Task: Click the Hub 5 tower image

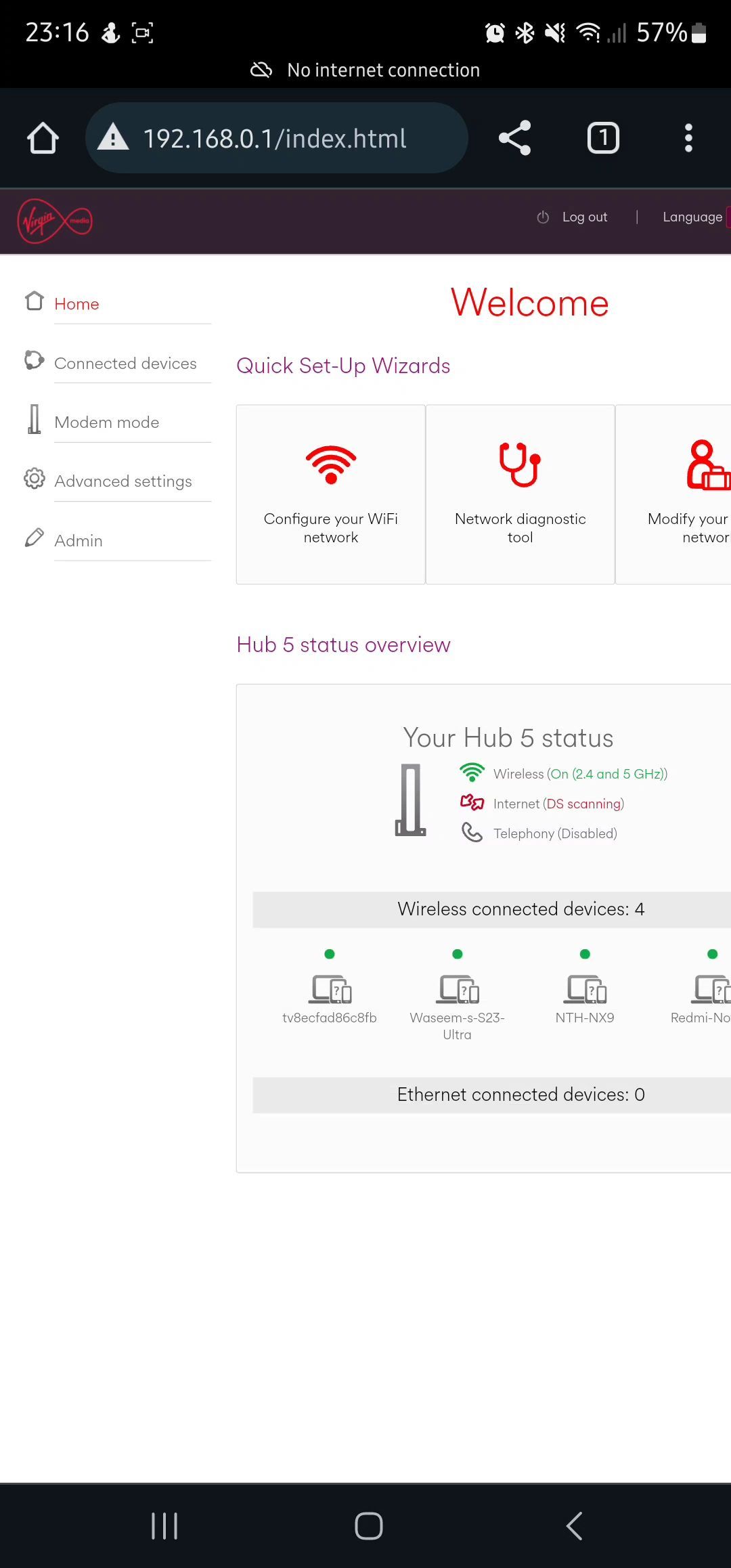Action: (410, 800)
